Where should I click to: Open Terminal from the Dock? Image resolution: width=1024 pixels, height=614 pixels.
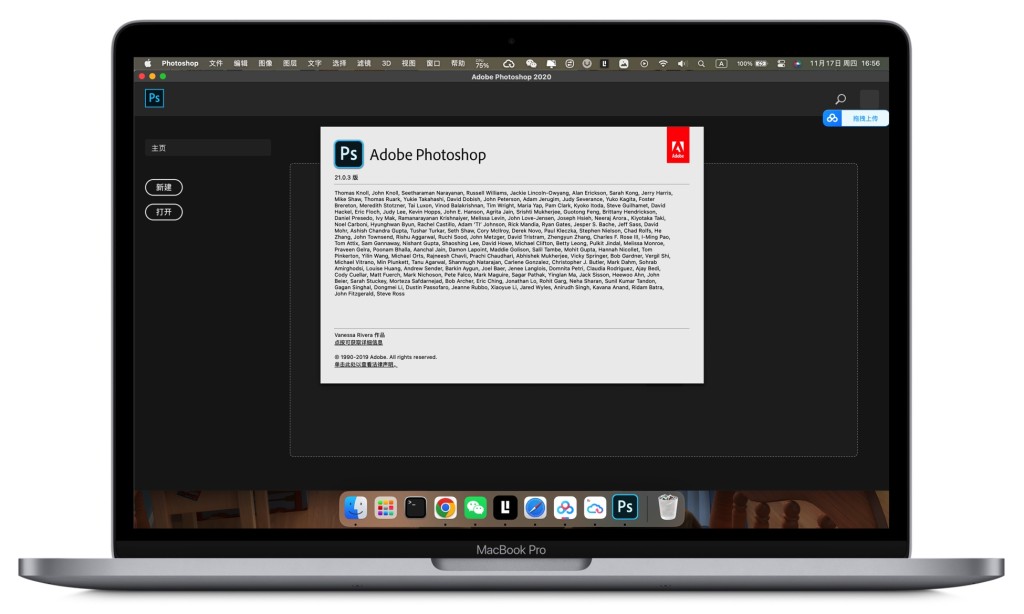(416, 508)
